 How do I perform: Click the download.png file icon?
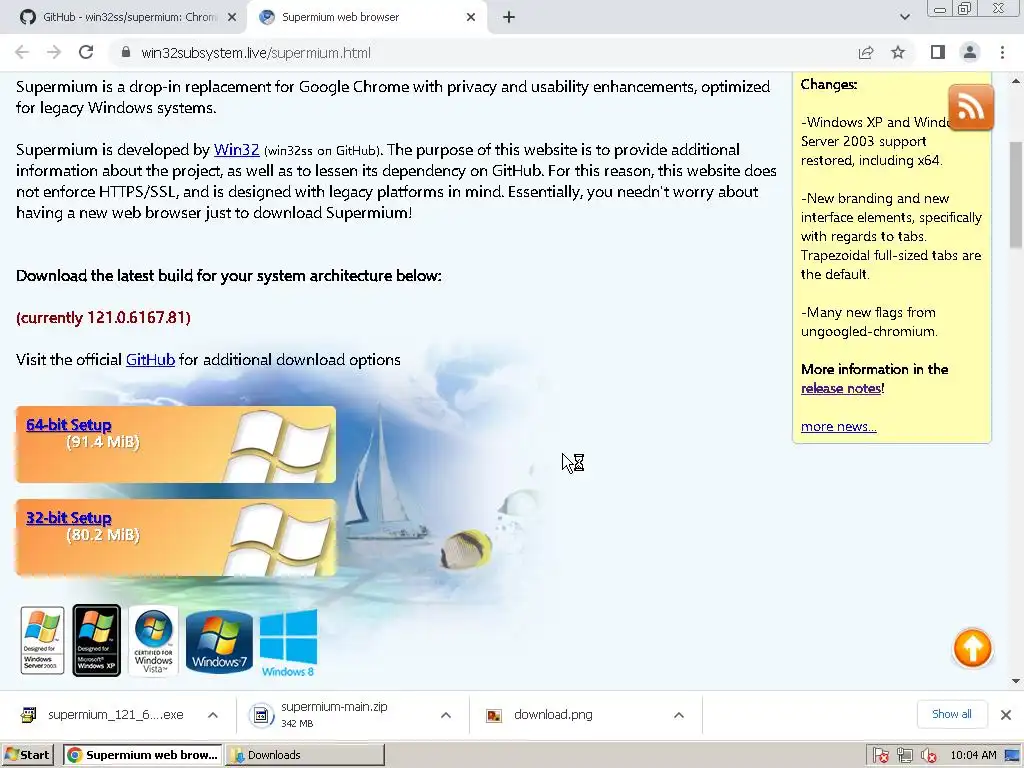pyautogui.click(x=494, y=716)
